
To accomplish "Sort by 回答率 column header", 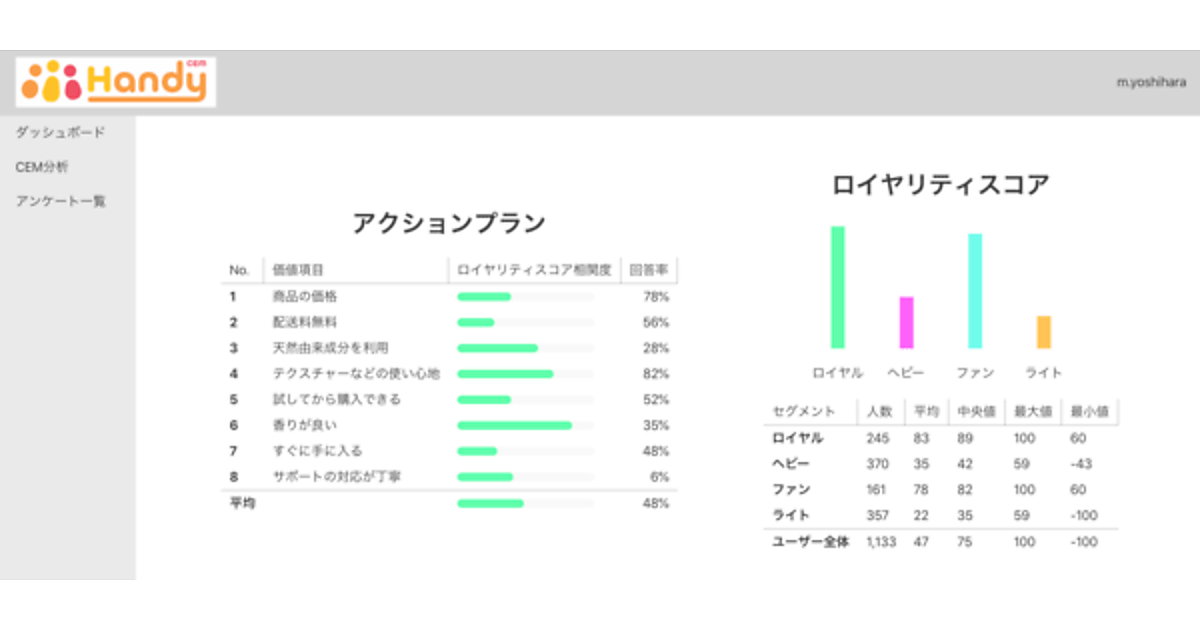I will coord(649,270).
